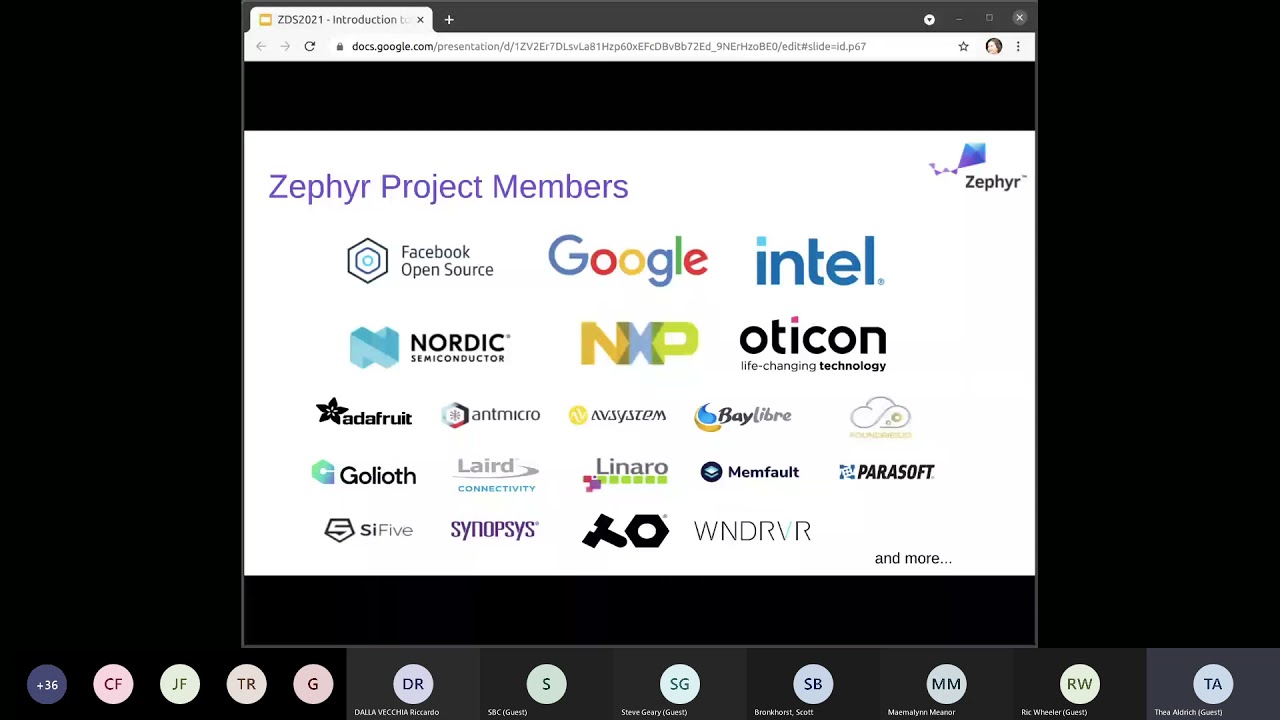The height and width of the screenshot is (720, 1280).
Task: Click the Foundries.io cloud logo
Action: coord(880,418)
